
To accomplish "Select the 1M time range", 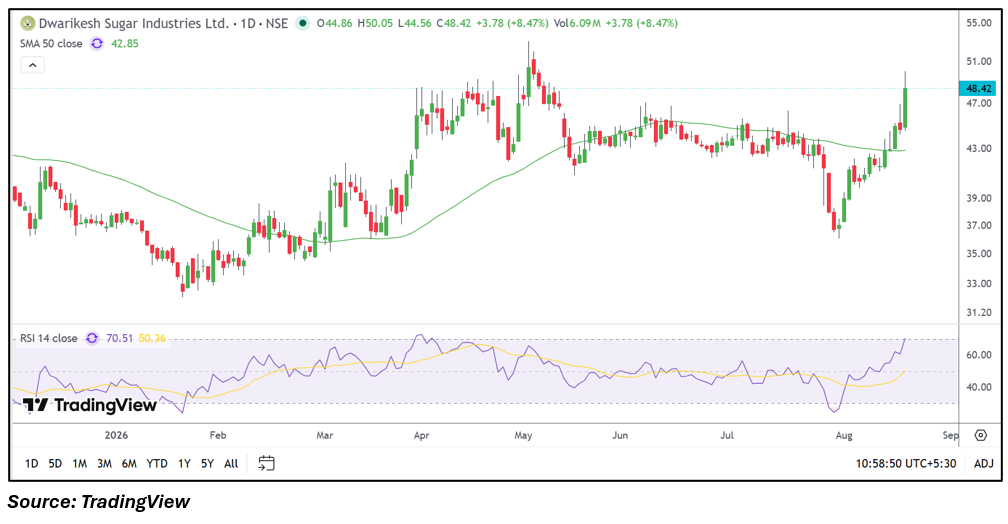I will point(80,464).
